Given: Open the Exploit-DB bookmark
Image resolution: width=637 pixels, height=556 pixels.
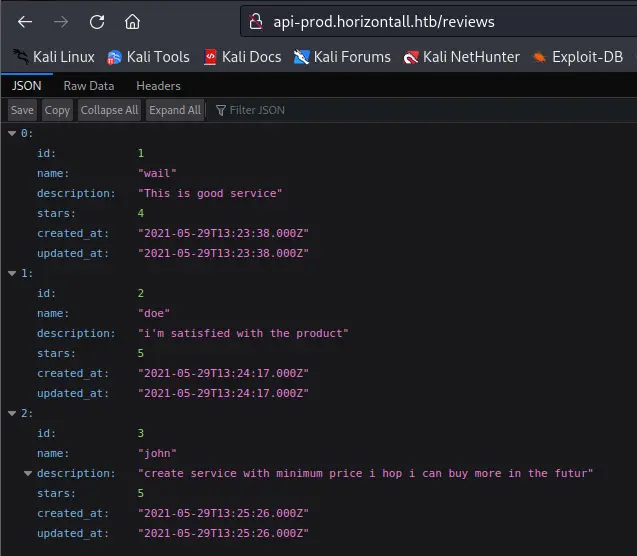Looking at the screenshot, I should (577, 57).
